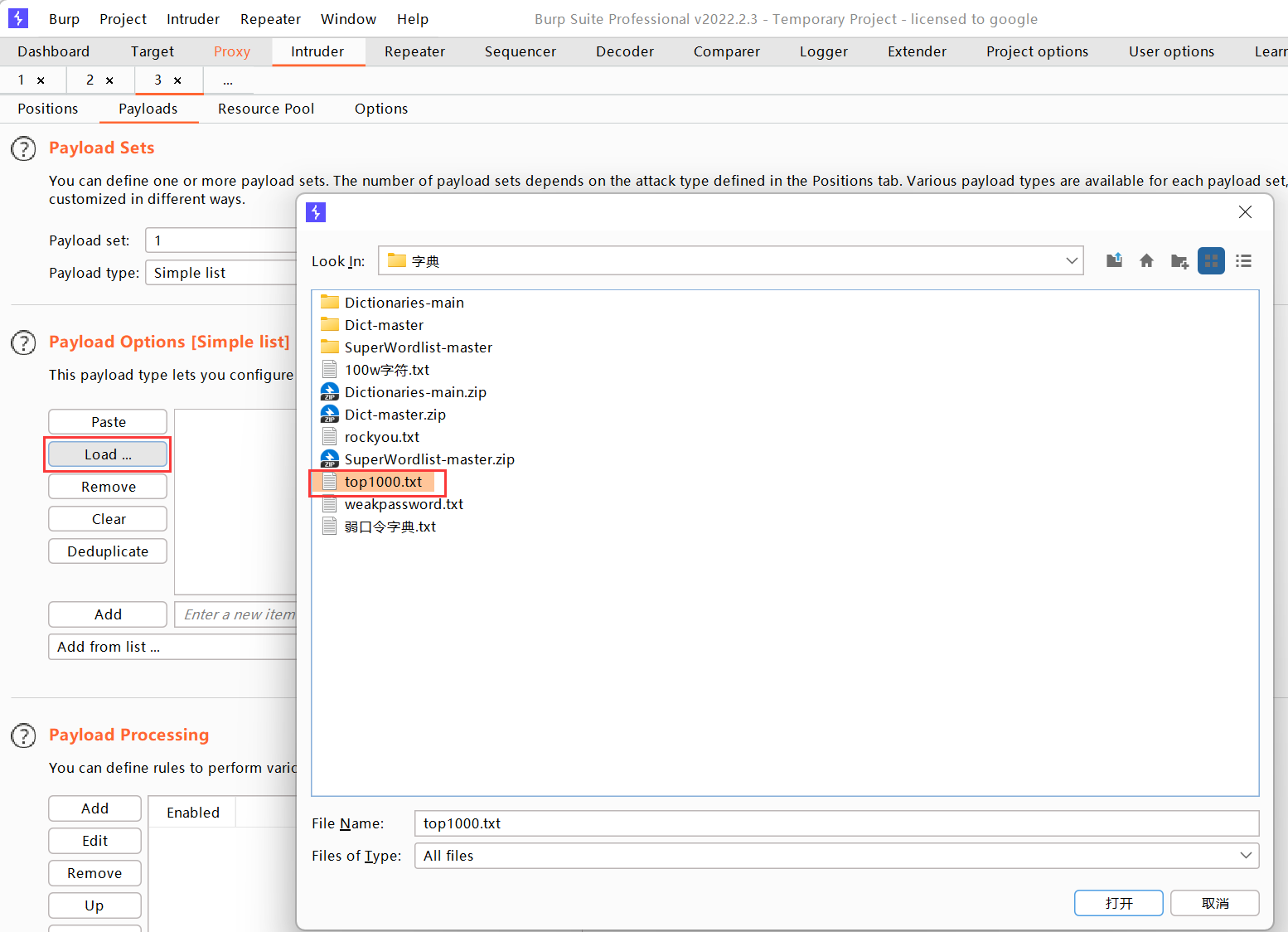Viewport: 1288px width, 932px height.
Task: Select the SuperWordlist-master folder icon
Action: pyautogui.click(x=330, y=347)
